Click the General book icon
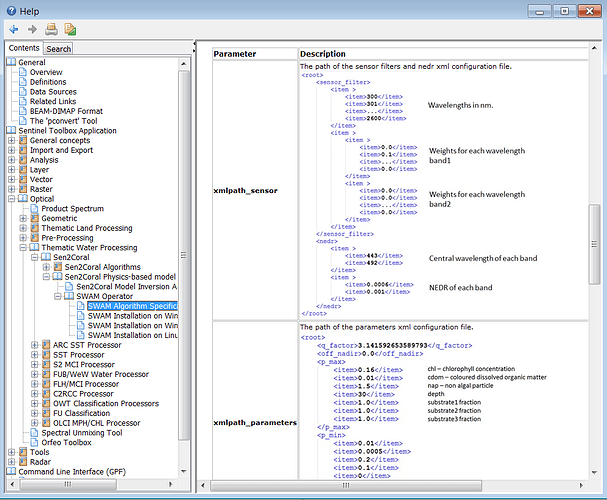Viewport: 607px width, 500px height. [x=12, y=62]
